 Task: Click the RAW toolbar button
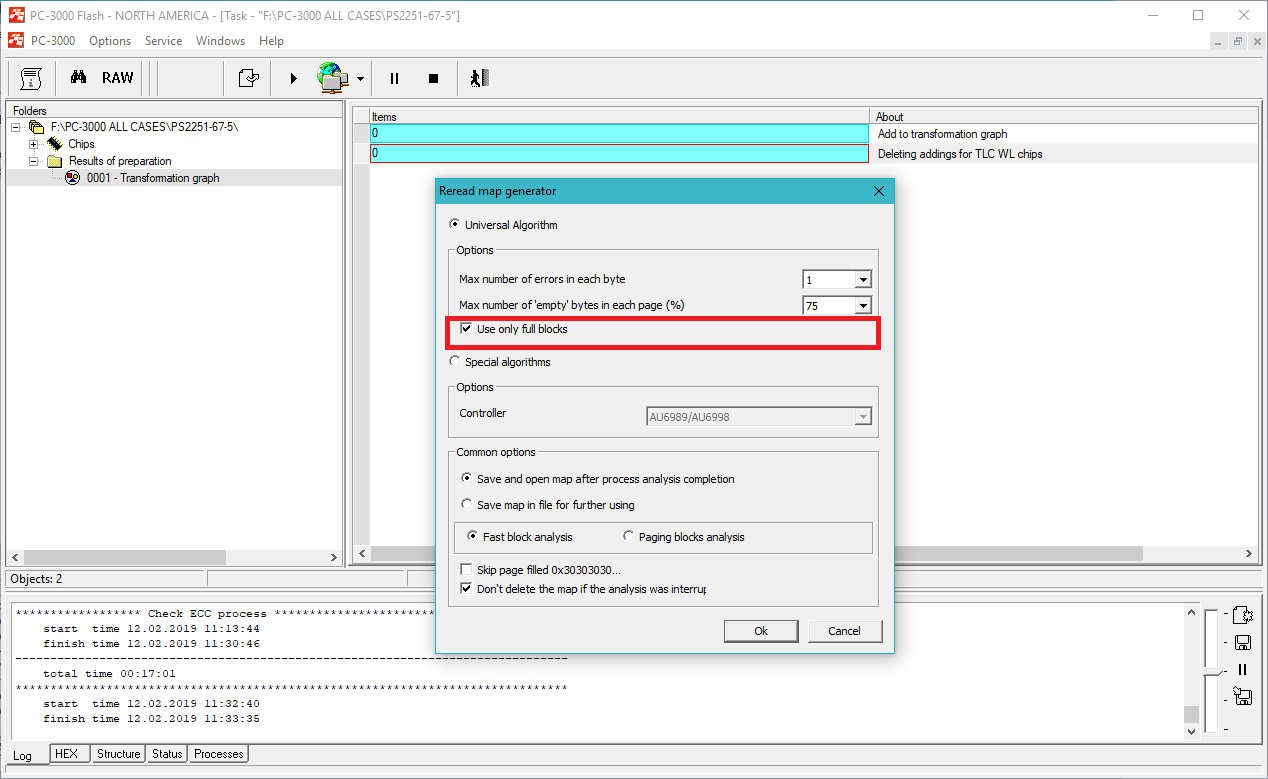coord(117,78)
